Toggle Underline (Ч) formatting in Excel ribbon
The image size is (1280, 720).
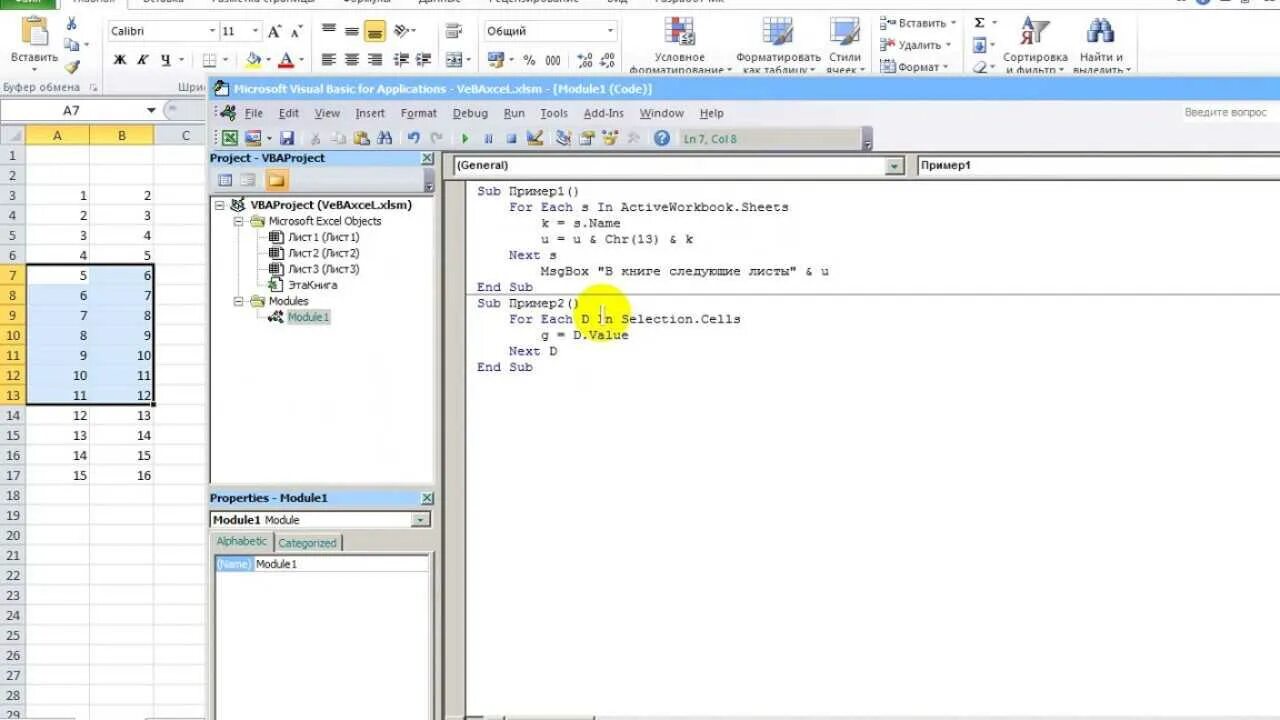click(x=166, y=60)
